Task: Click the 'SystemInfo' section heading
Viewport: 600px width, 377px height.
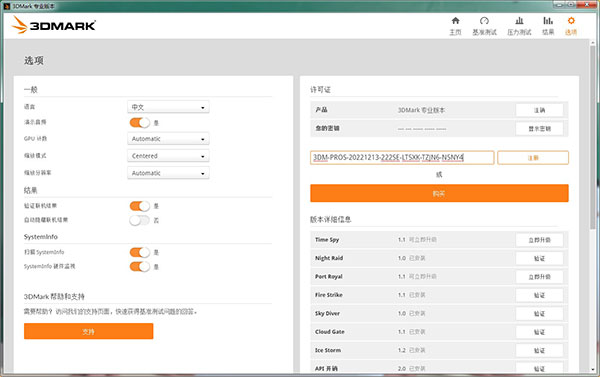Action: pos(41,237)
